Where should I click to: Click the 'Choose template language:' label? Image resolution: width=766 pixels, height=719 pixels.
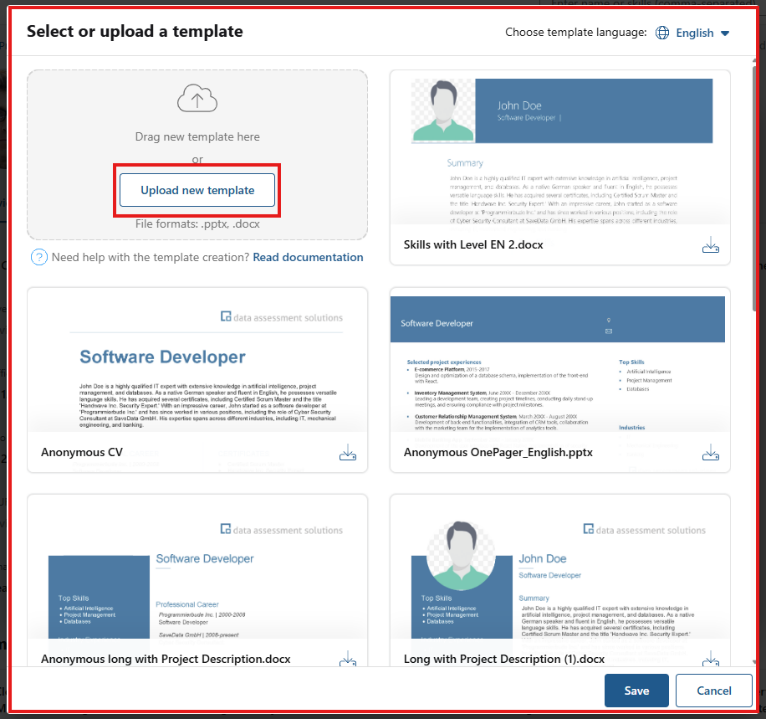click(x=575, y=32)
